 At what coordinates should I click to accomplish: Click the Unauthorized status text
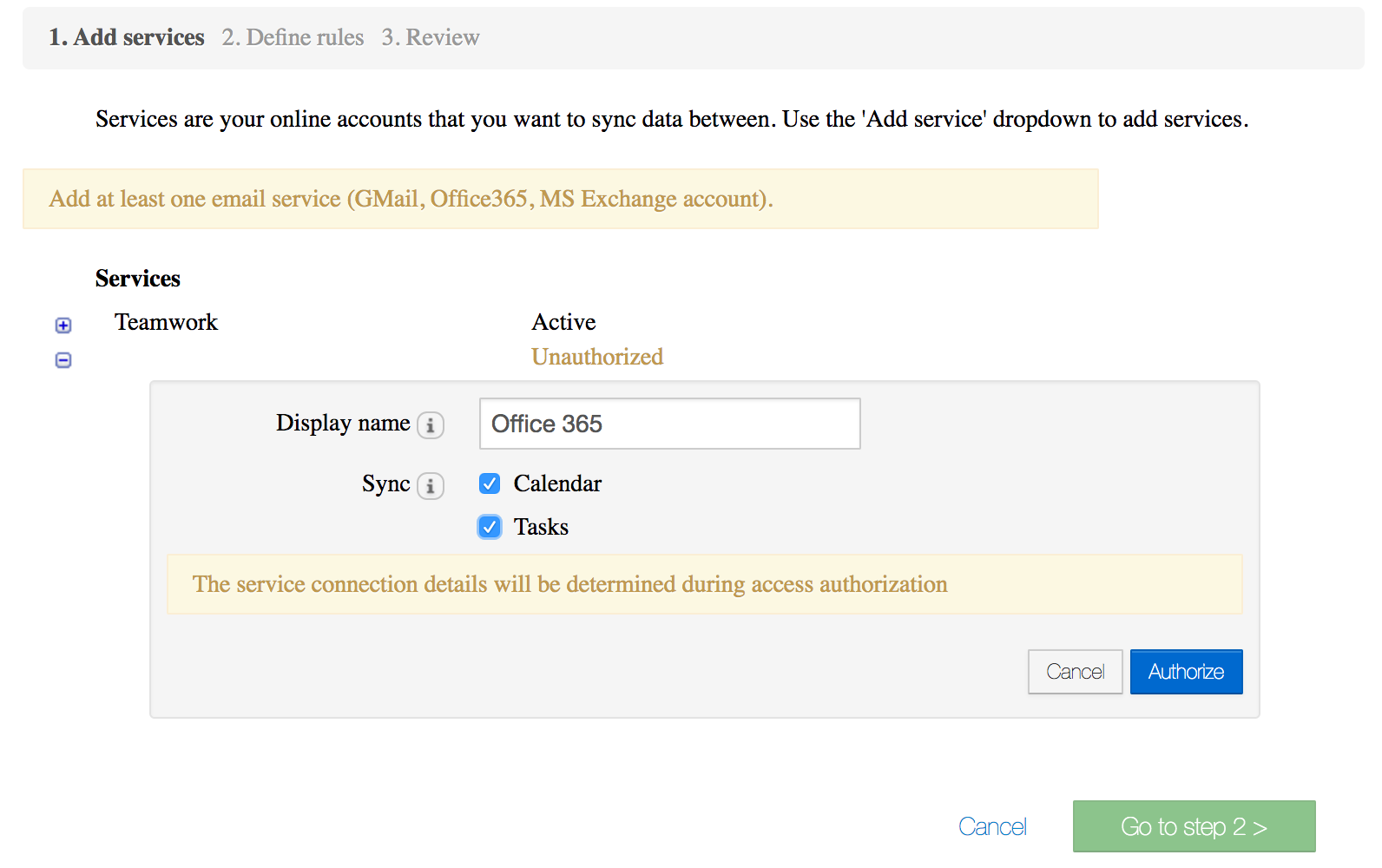597,357
